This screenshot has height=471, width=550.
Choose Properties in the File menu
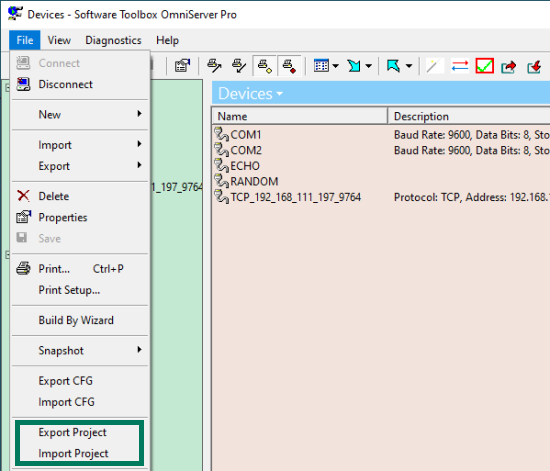point(80,217)
